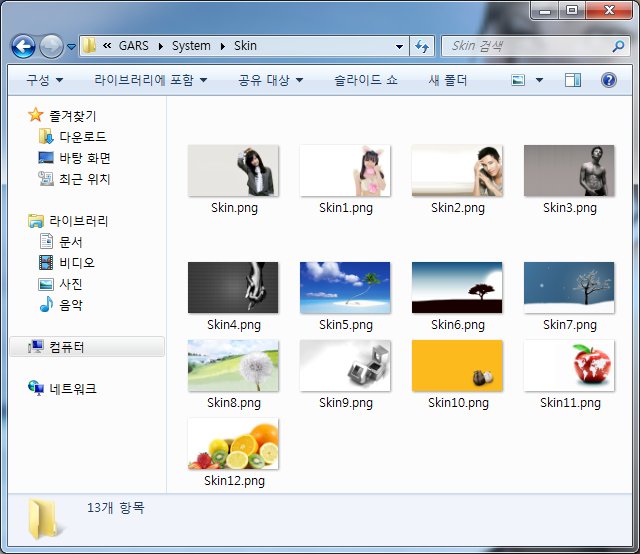Select the Skin9.png thumbnail
The height and width of the screenshot is (554, 640).
(345, 366)
